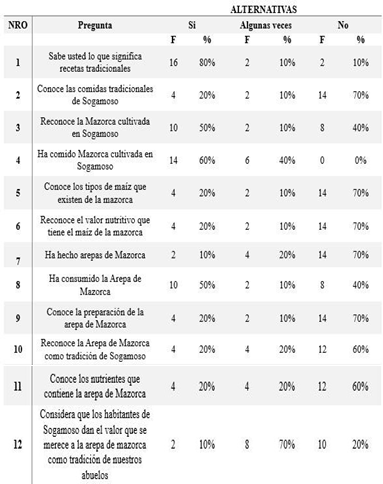383x484 pixels.
Task: Select 'Considera que los habitantes de Sogamoso' question
Action: pos(95,444)
